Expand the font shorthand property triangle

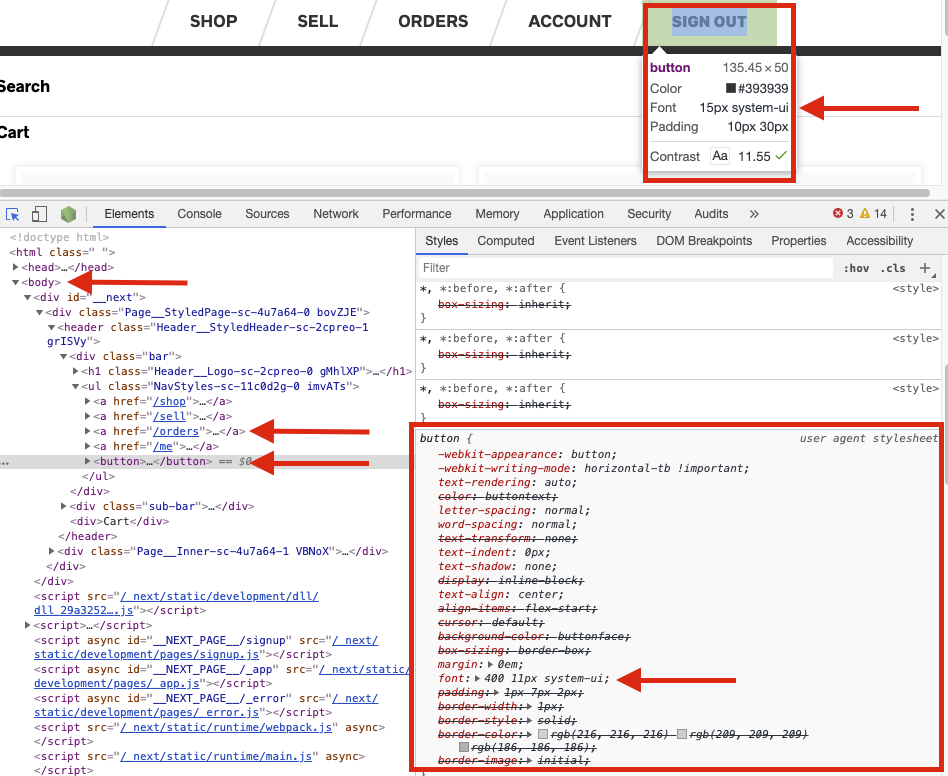[477, 679]
